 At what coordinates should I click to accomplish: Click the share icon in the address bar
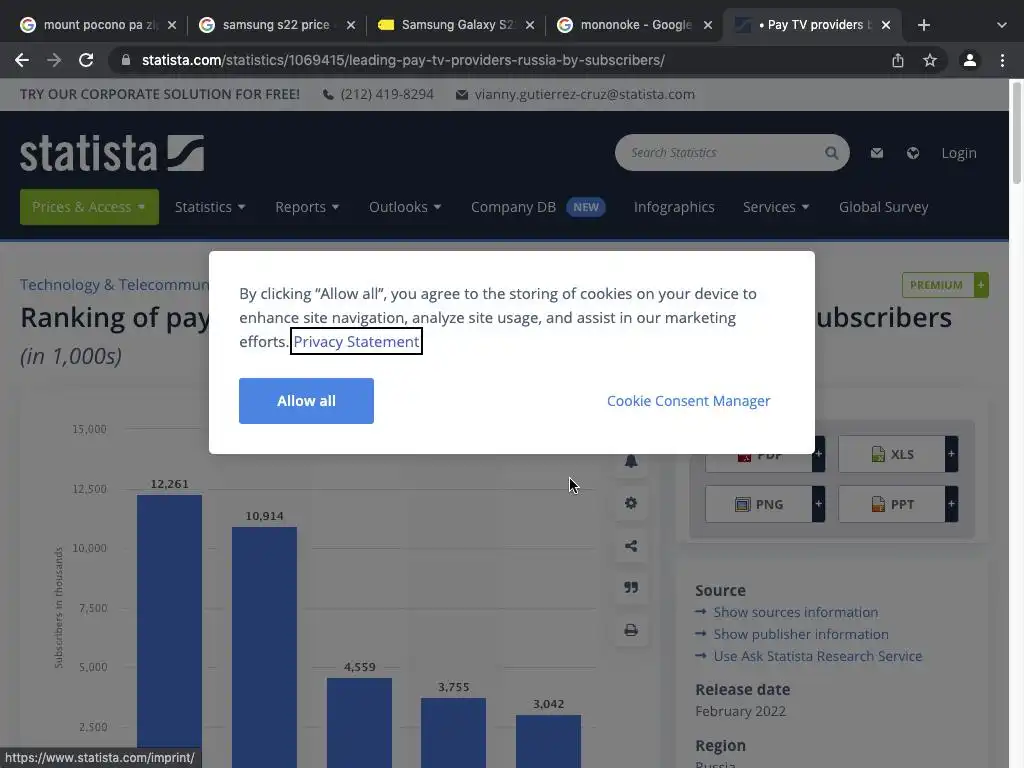coord(898,60)
